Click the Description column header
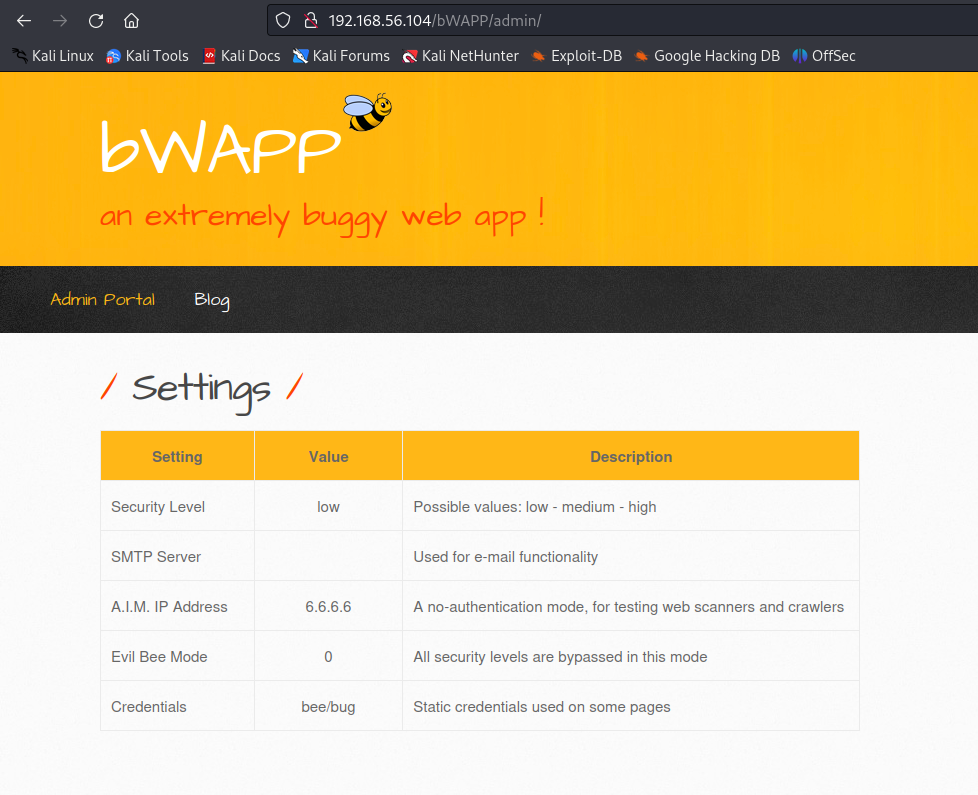978x795 pixels. (631, 456)
